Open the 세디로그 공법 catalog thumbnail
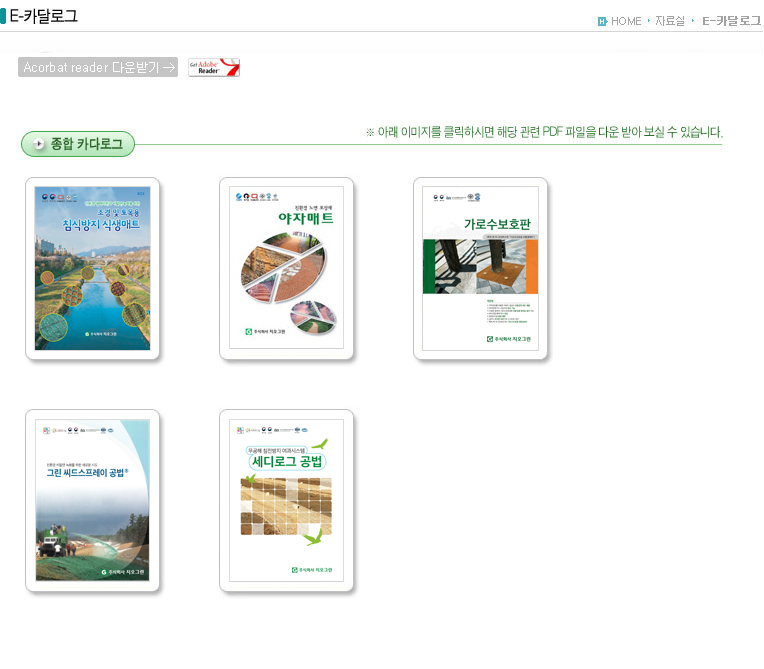 click(287, 500)
